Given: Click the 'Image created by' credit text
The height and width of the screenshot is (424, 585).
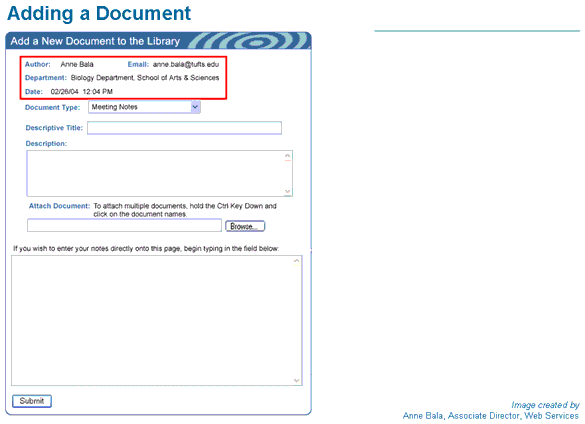Looking at the screenshot, I should [545, 405].
